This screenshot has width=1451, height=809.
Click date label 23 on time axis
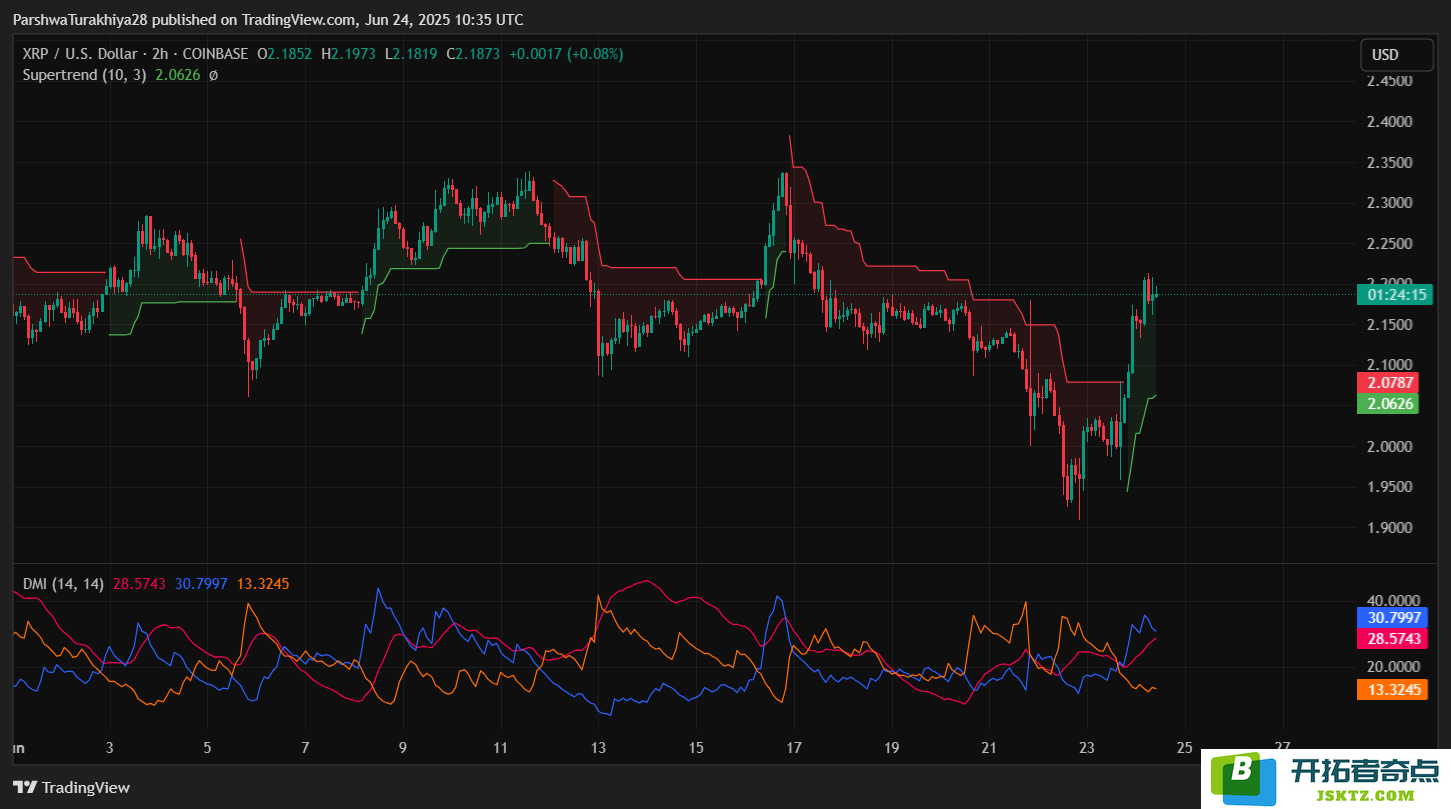(1087, 747)
